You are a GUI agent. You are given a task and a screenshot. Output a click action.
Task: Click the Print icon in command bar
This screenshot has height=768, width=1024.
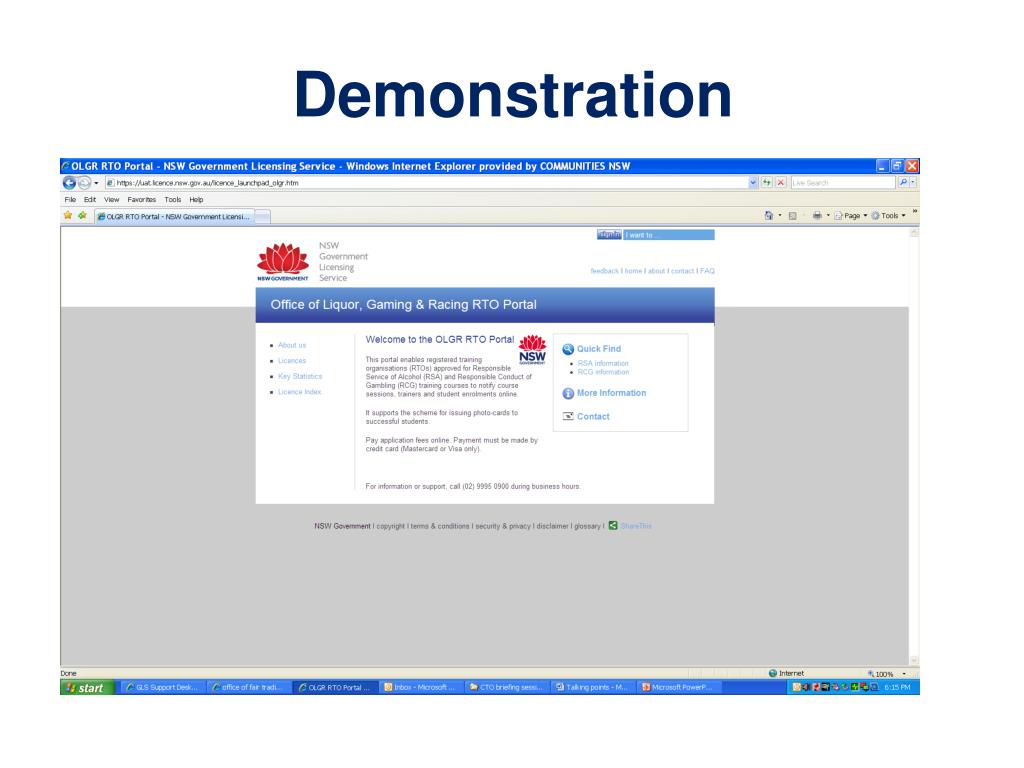(x=817, y=216)
